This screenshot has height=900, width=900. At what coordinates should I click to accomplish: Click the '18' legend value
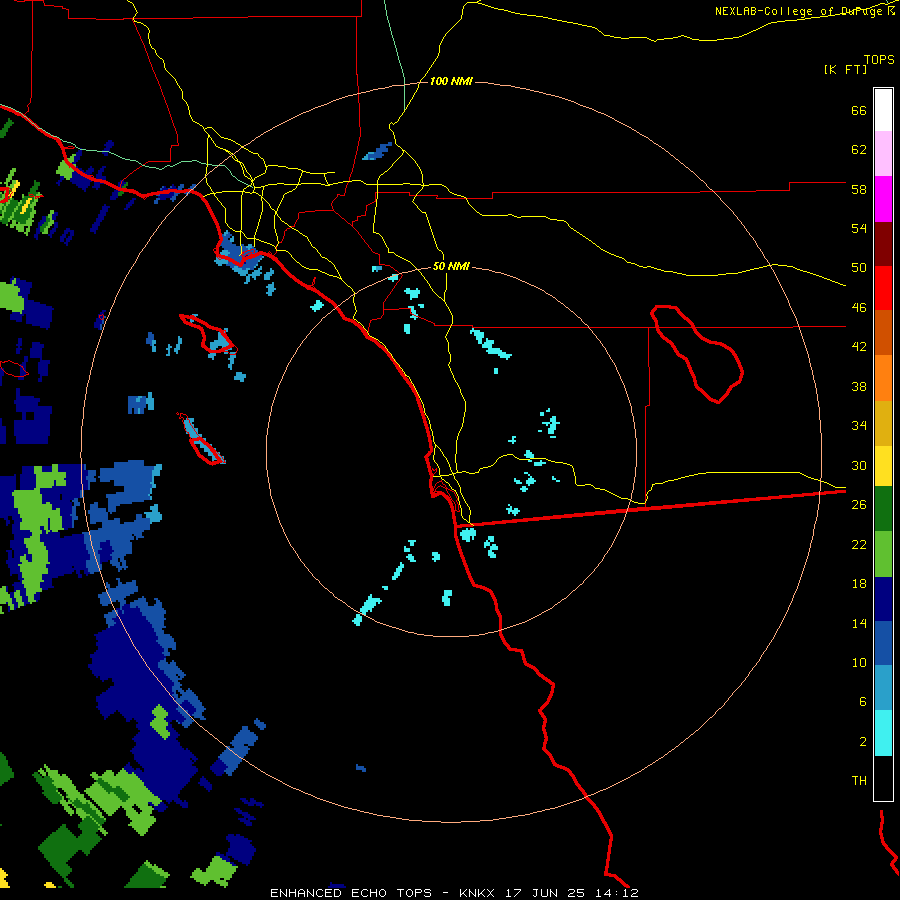859,584
